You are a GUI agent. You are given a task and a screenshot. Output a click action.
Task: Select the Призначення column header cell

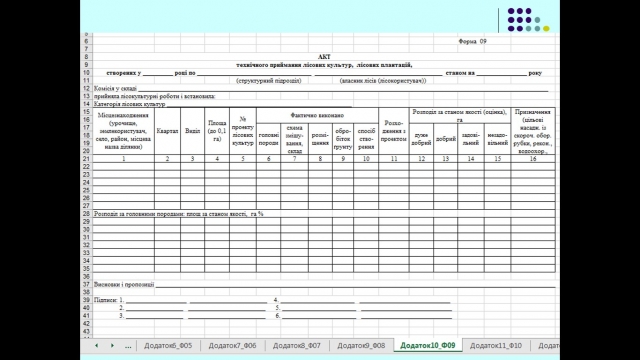533,131
